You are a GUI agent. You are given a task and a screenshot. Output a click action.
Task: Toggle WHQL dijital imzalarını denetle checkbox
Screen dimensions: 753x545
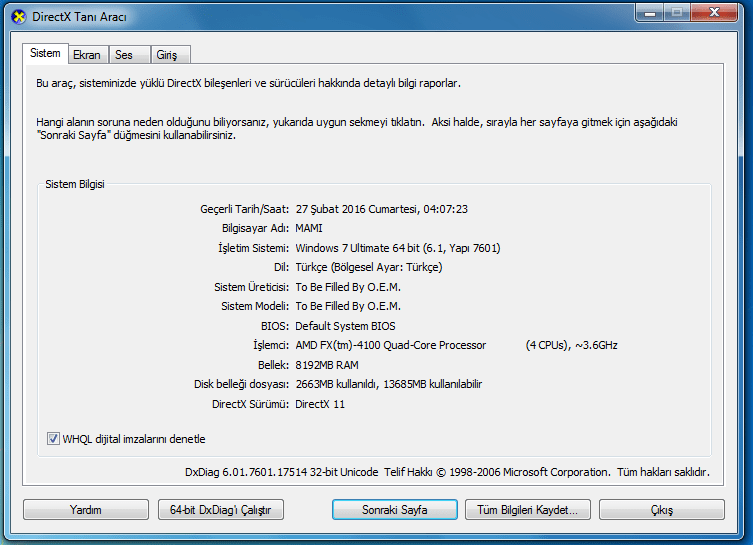point(53,438)
